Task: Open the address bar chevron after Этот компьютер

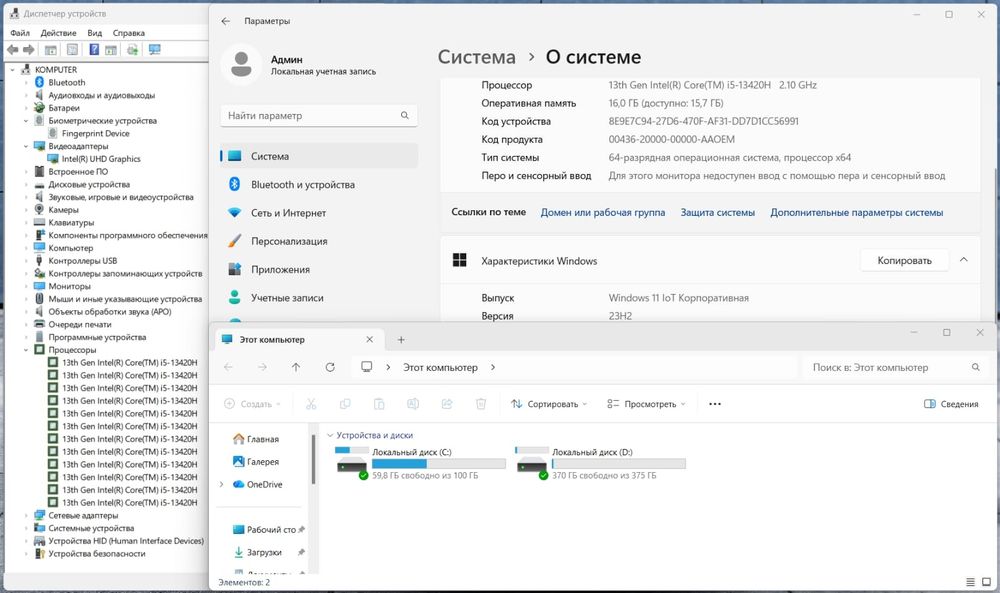Action: tap(493, 367)
